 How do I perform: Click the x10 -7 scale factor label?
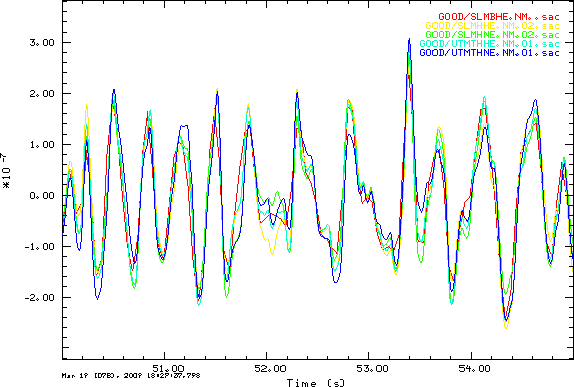point(7,171)
